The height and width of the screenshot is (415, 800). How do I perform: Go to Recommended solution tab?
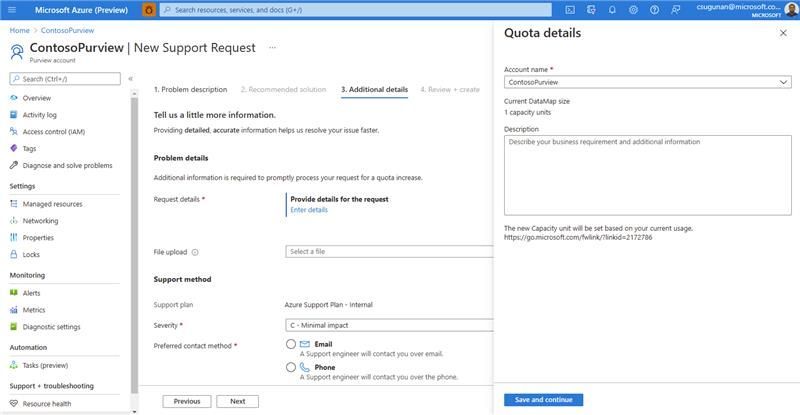tap(283, 89)
